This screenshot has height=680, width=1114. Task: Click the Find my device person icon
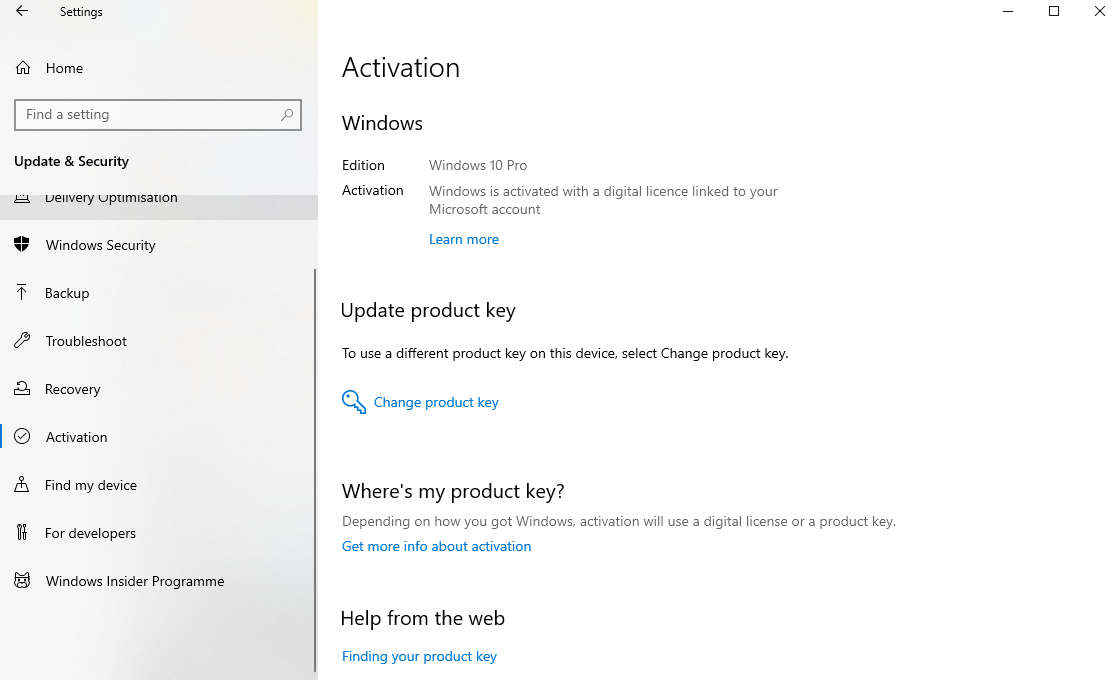[22, 485]
